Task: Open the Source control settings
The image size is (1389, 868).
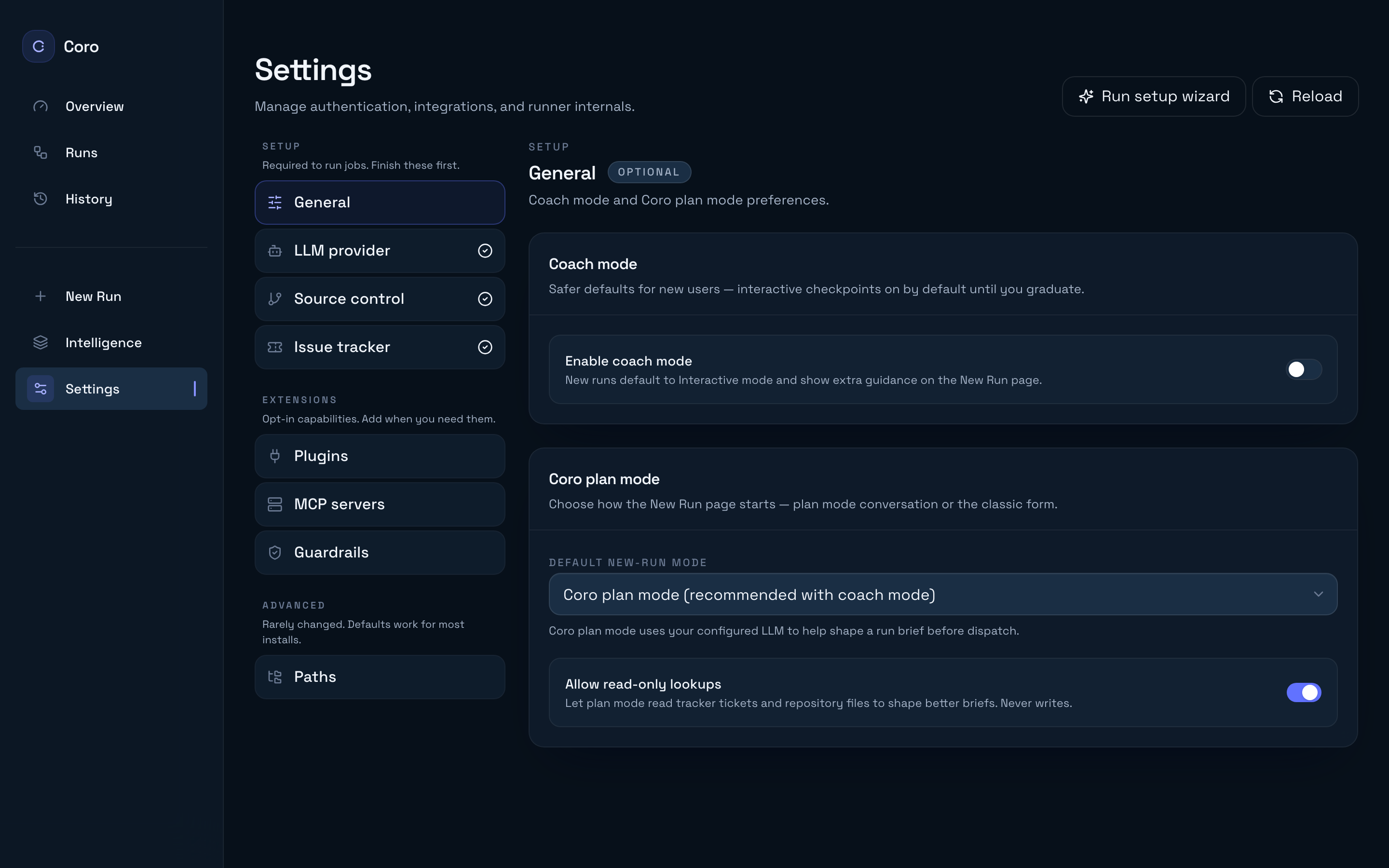Action: 380,298
